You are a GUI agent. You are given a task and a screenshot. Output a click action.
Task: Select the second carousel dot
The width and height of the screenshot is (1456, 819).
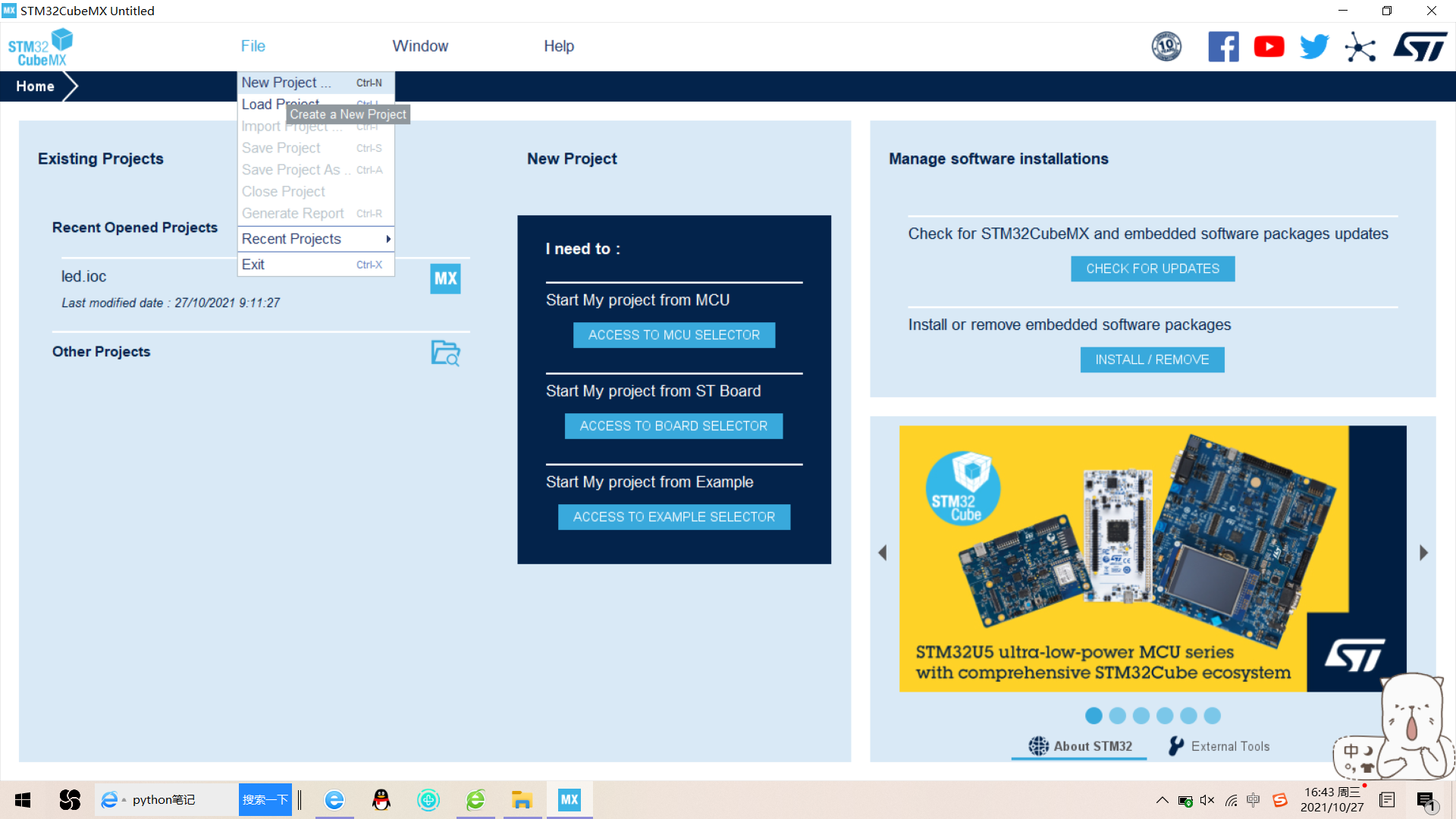(1117, 716)
